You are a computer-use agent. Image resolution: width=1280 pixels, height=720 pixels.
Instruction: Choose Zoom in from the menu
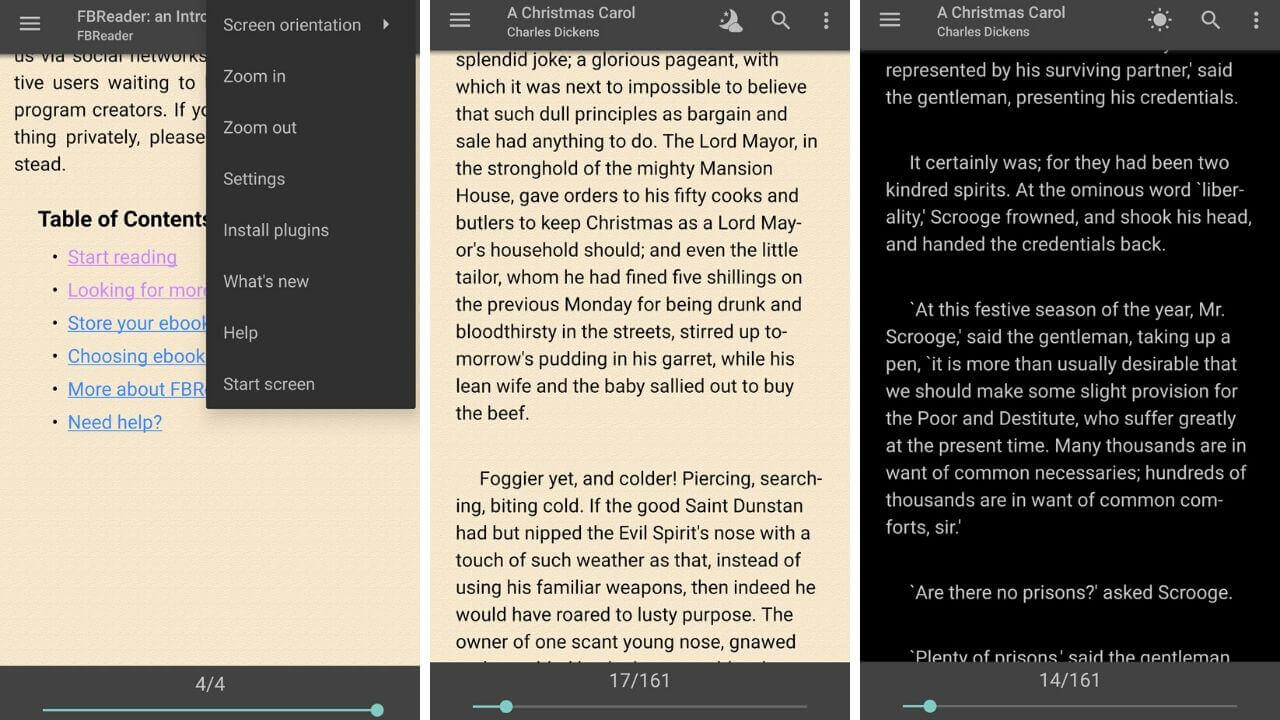coord(311,76)
